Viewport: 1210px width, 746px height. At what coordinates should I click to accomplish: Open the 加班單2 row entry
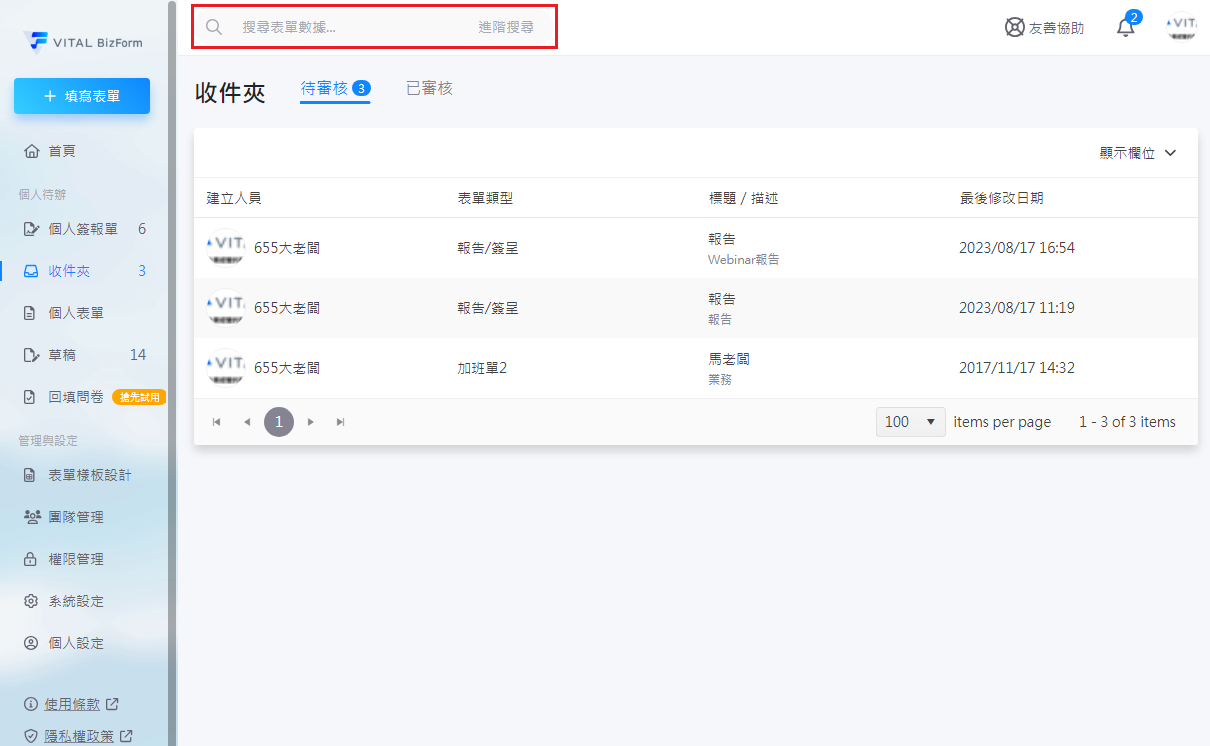[482, 368]
